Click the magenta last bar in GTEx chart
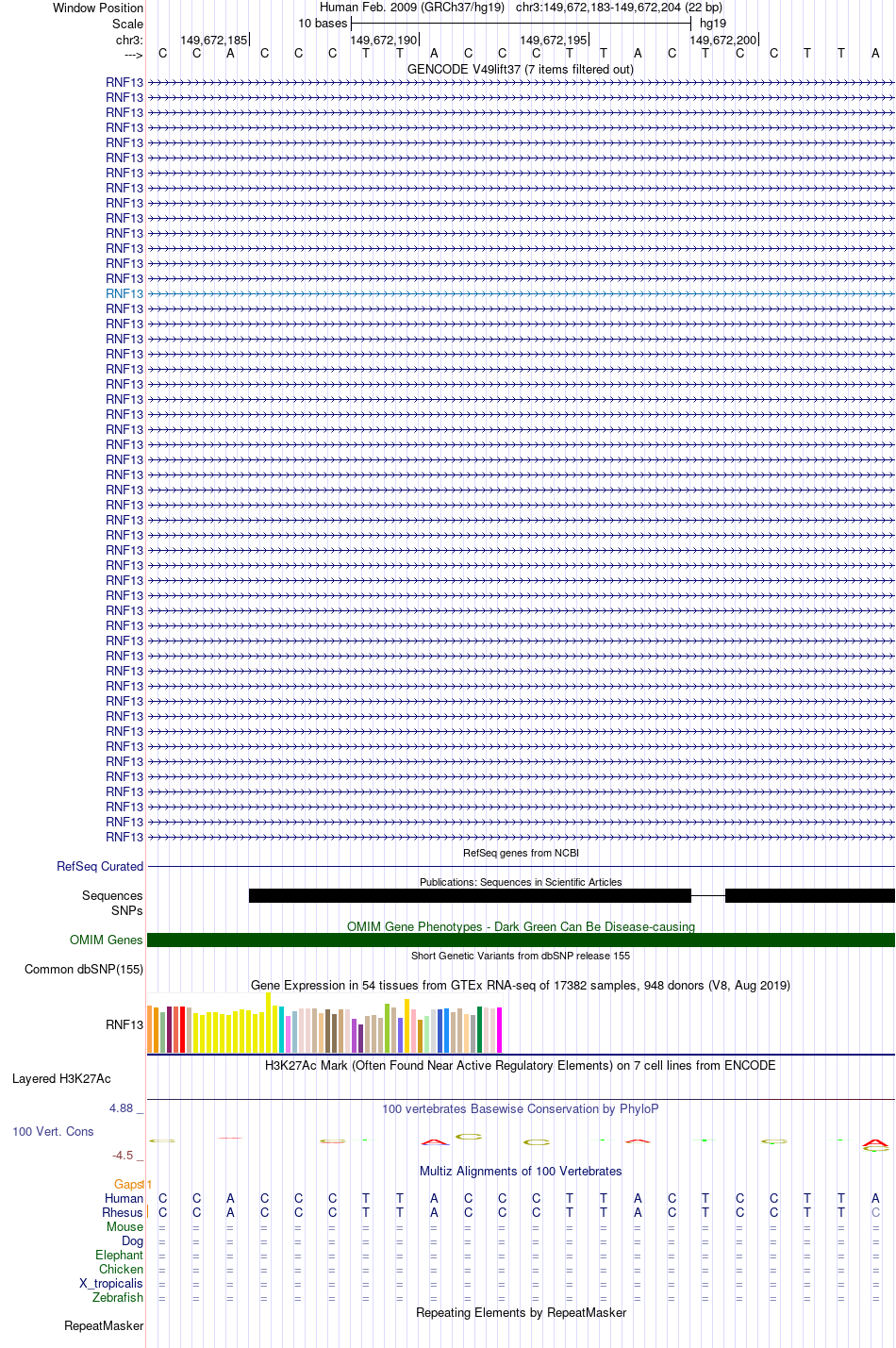Viewport: 896px width, 1348px height. click(x=499, y=1030)
